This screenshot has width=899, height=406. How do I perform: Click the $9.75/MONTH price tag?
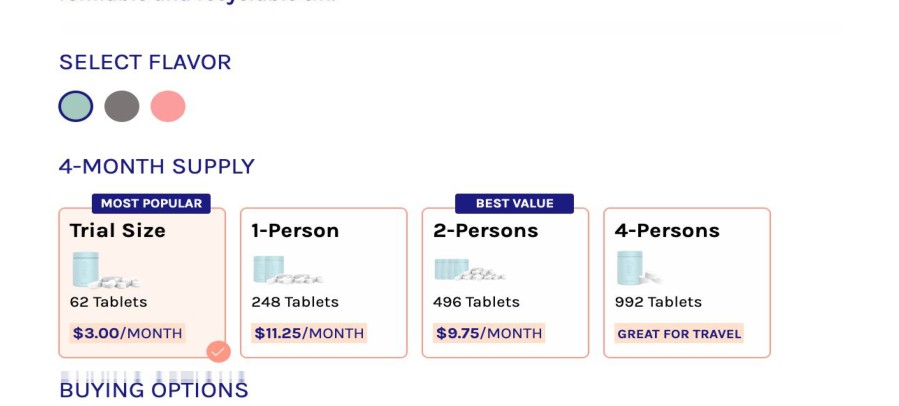489,333
